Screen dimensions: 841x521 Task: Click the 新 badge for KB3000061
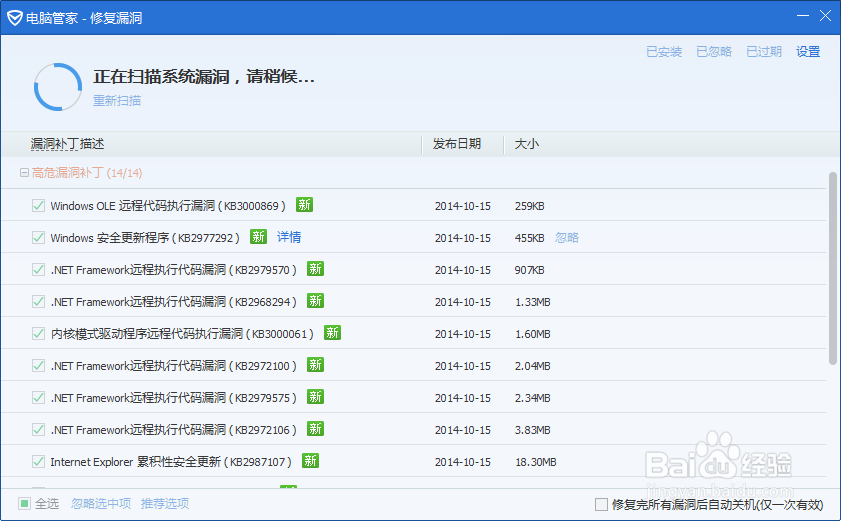click(x=333, y=333)
